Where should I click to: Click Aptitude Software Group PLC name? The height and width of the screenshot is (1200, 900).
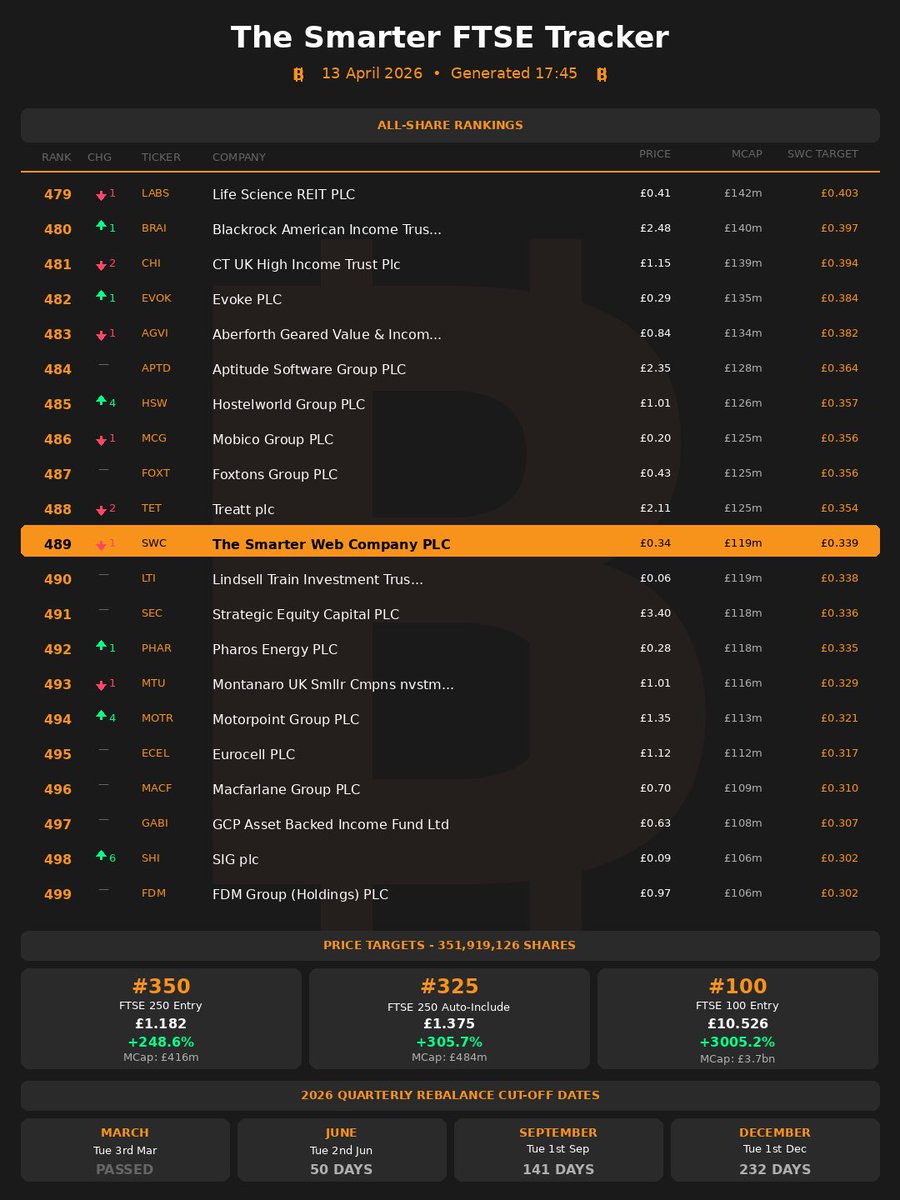[x=309, y=370]
